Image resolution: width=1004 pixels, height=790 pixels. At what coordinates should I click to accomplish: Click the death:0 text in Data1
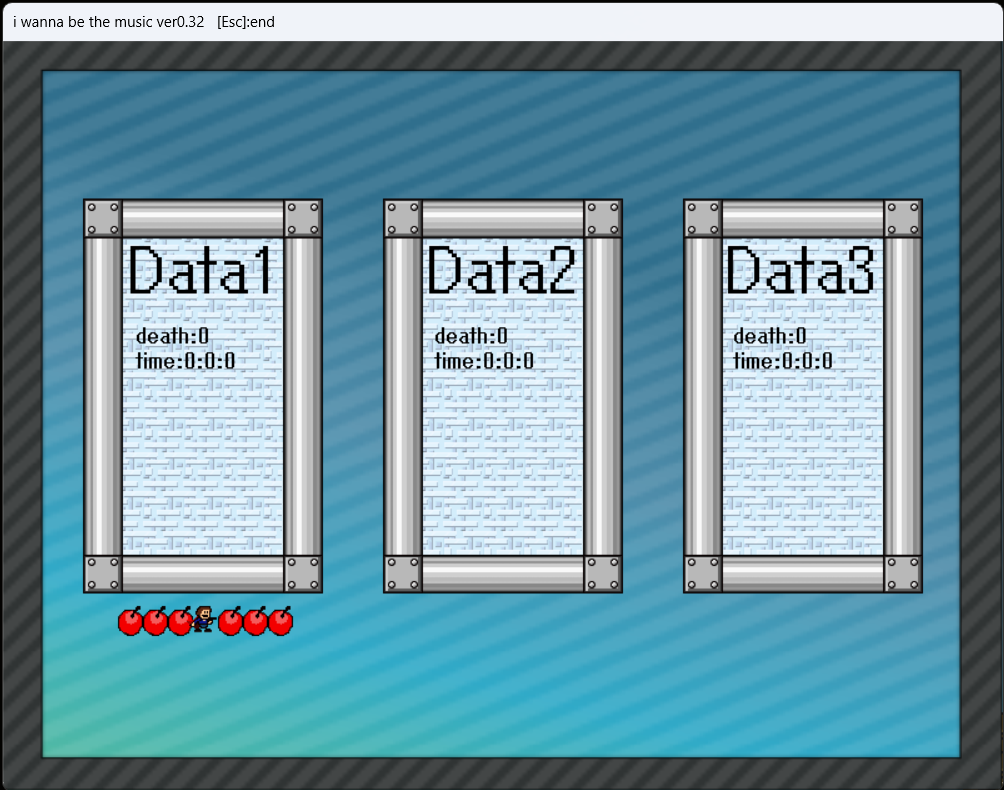pyautogui.click(x=172, y=336)
